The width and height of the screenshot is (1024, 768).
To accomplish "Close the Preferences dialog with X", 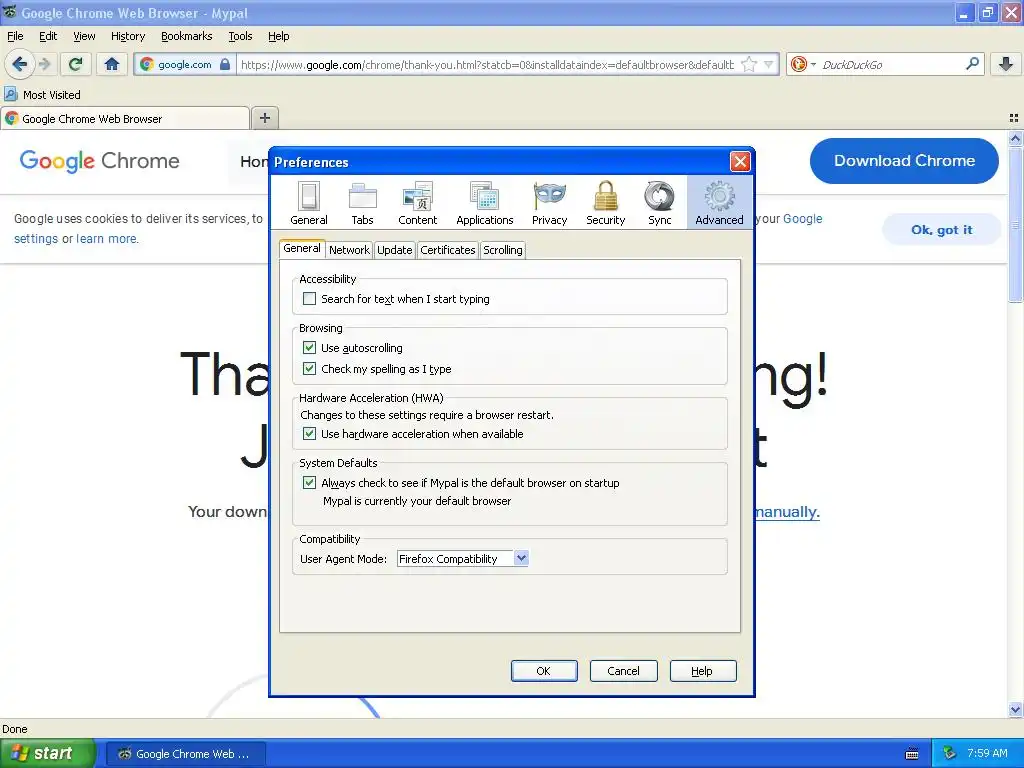I will click(x=740, y=161).
